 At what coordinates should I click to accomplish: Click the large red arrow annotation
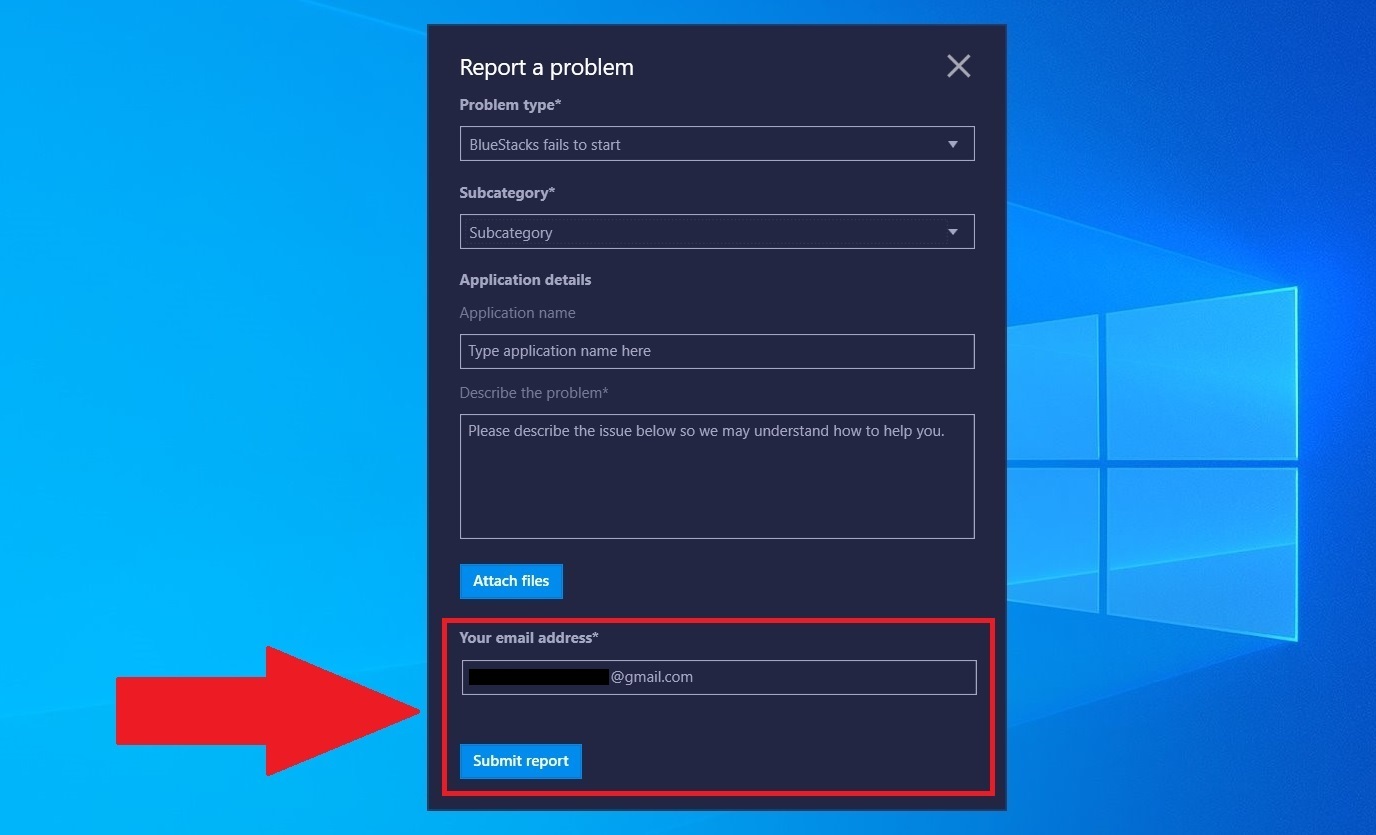click(x=268, y=711)
